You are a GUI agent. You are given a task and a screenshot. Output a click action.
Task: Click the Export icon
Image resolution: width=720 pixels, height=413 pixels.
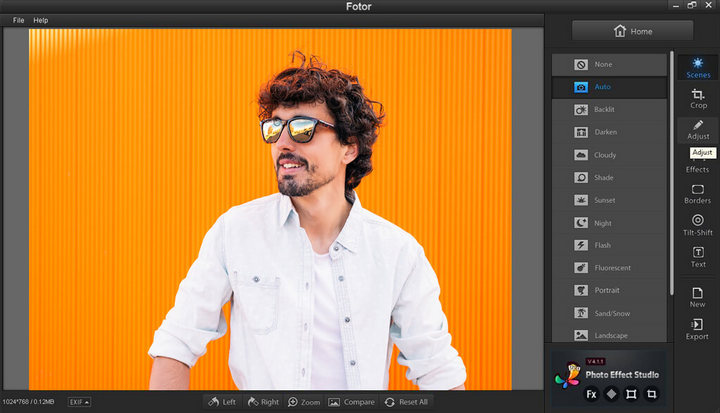698,329
